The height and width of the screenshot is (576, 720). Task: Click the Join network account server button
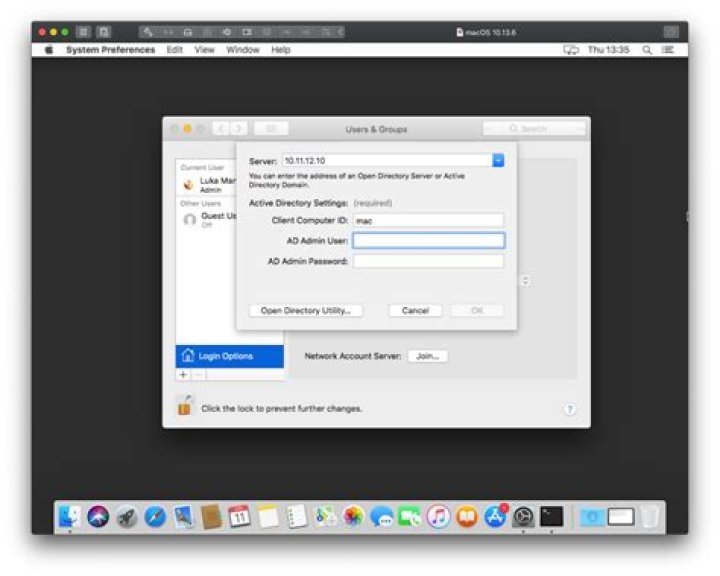427,356
